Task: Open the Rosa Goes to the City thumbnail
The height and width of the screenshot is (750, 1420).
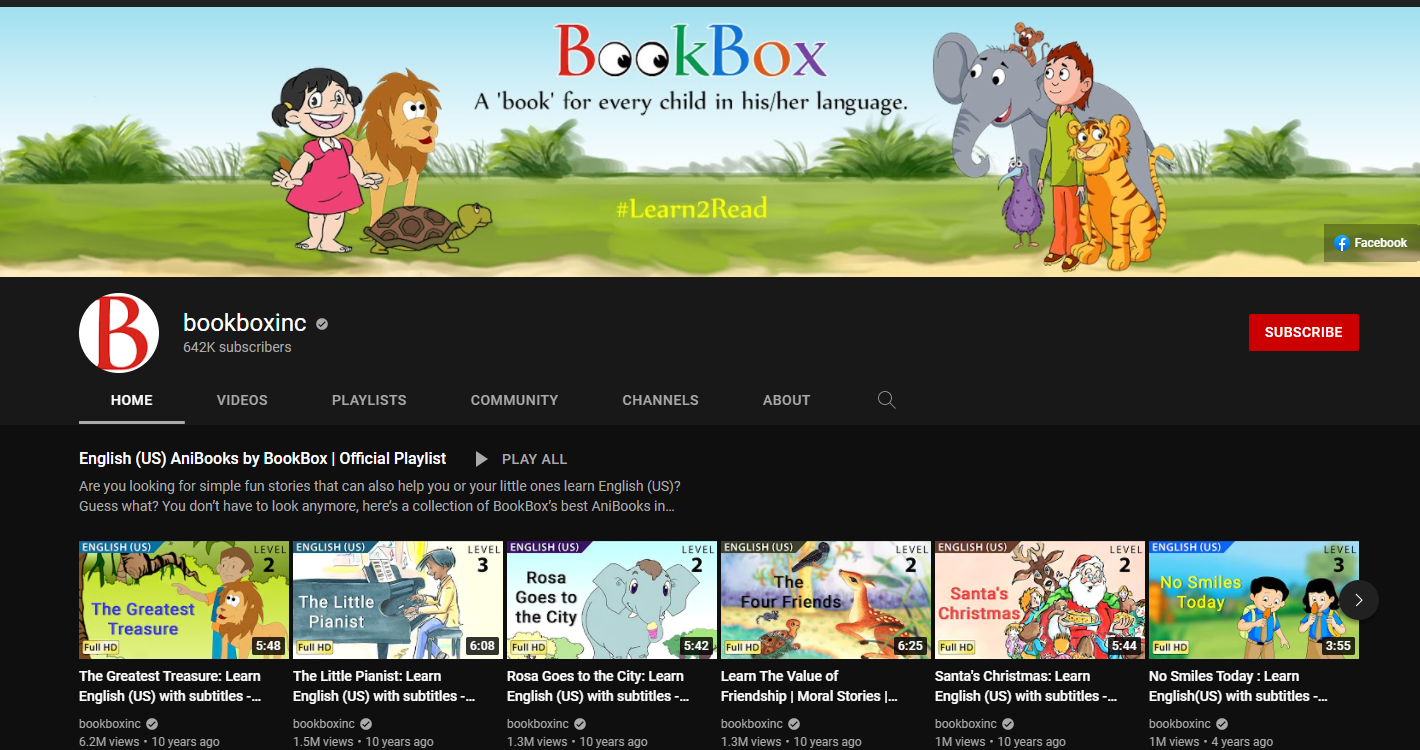Action: (x=611, y=600)
